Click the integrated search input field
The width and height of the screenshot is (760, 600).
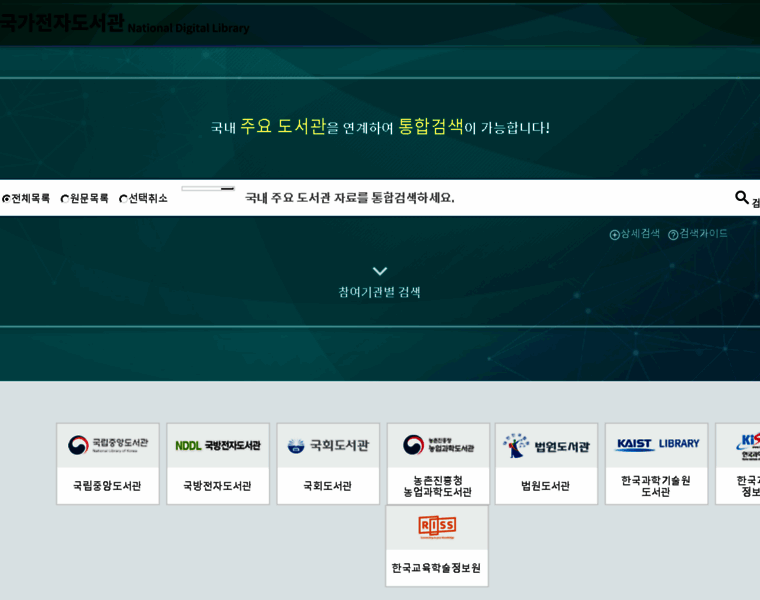[x=485, y=198]
